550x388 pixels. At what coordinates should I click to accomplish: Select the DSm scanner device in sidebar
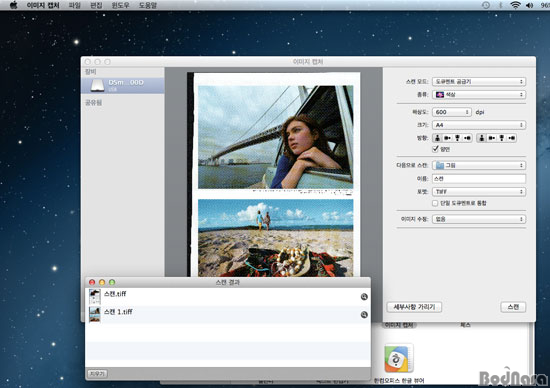(123, 85)
